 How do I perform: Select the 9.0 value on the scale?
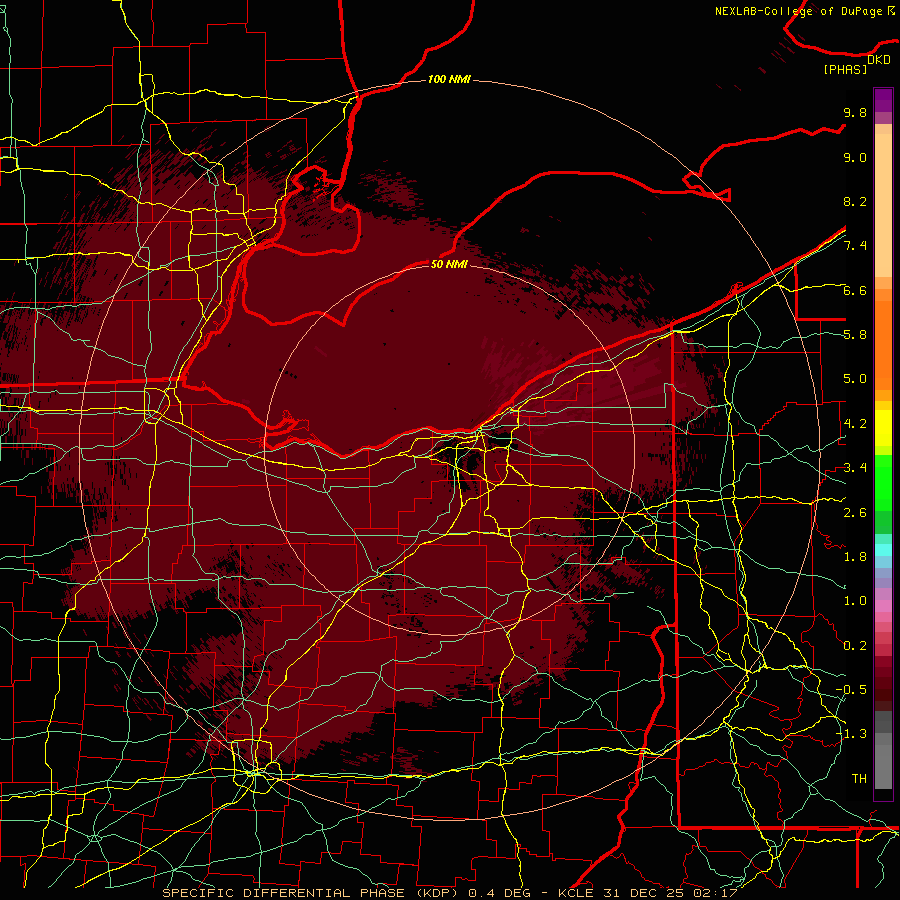(855, 157)
